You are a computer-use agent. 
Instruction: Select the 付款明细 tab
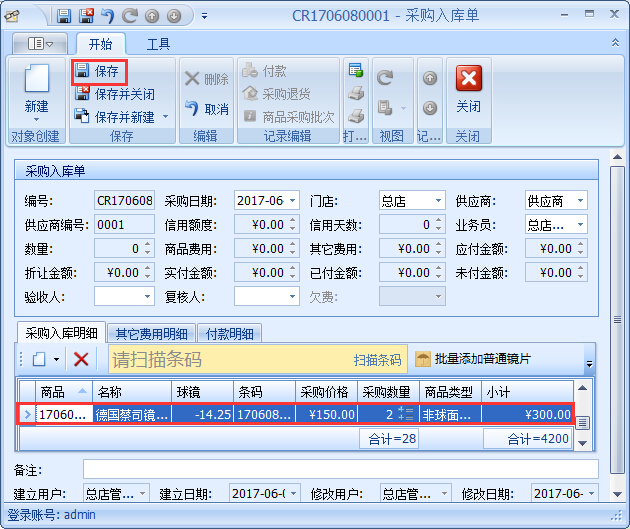pyautogui.click(x=229, y=334)
